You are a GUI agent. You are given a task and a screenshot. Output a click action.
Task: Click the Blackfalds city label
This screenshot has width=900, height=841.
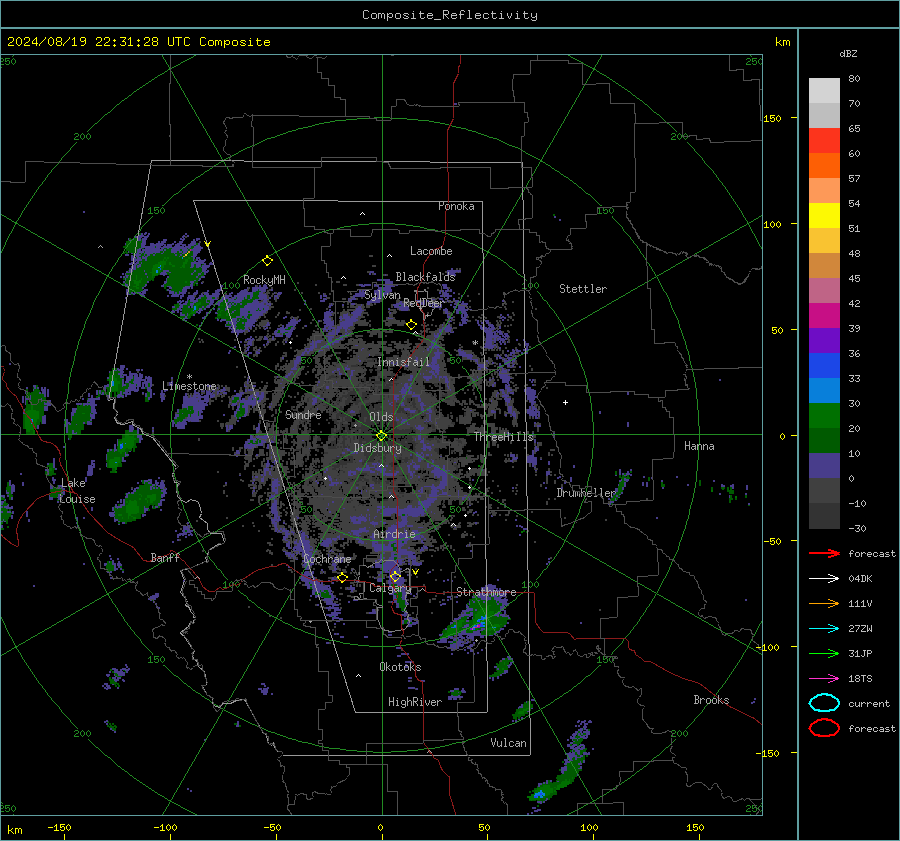pyautogui.click(x=425, y=277)
